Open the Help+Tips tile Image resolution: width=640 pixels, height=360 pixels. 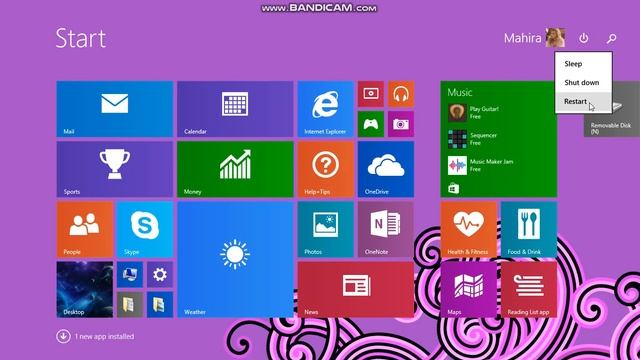tap(326, 169)
